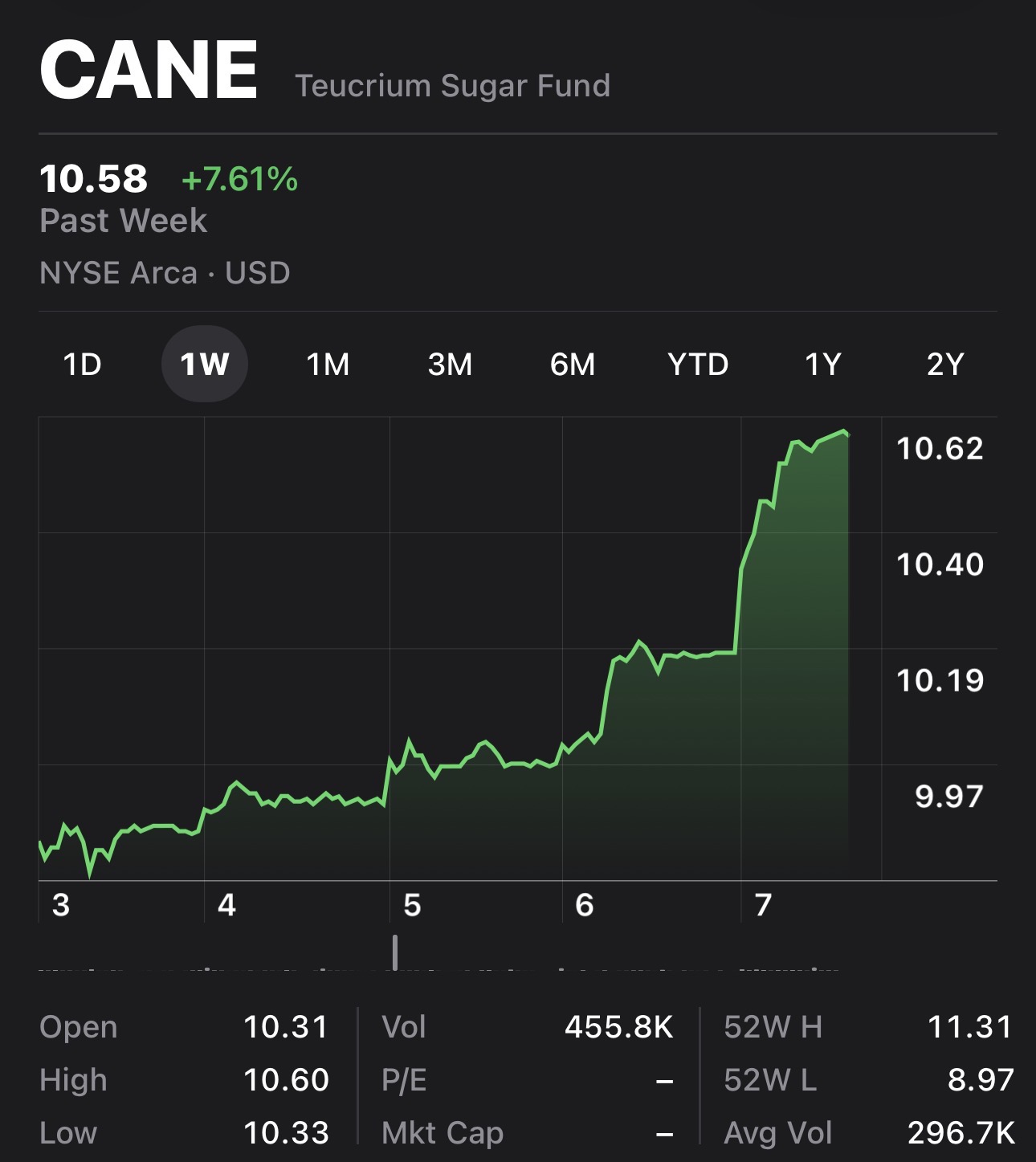Show the 6M price chart
1036x1162 pixels.
click(573, 365)
